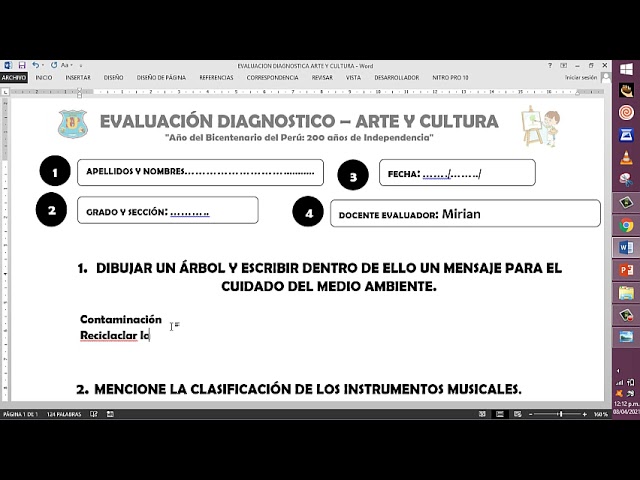The image size is (640, 480).
Task: Click the Aa change case icon
Action: point(64,65)
